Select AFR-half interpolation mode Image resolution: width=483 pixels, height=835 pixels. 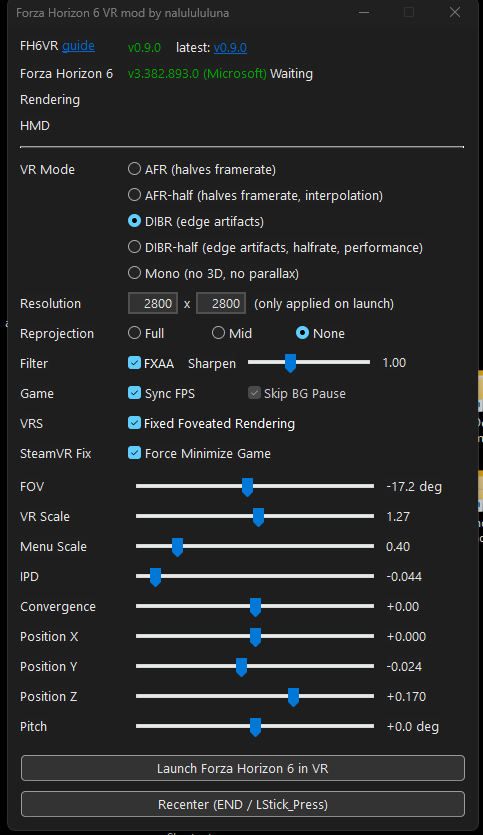(x=134, y=195)
